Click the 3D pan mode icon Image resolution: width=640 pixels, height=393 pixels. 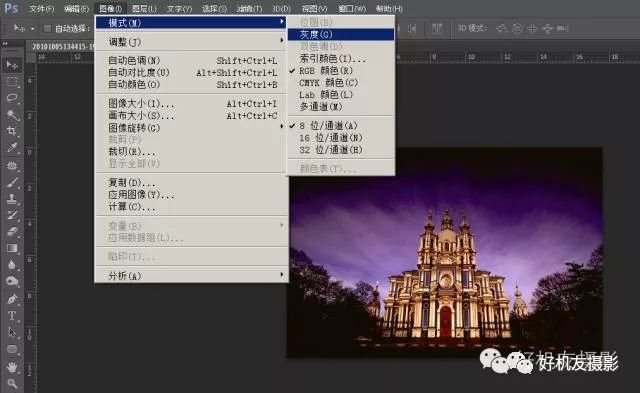pos(532,28)
